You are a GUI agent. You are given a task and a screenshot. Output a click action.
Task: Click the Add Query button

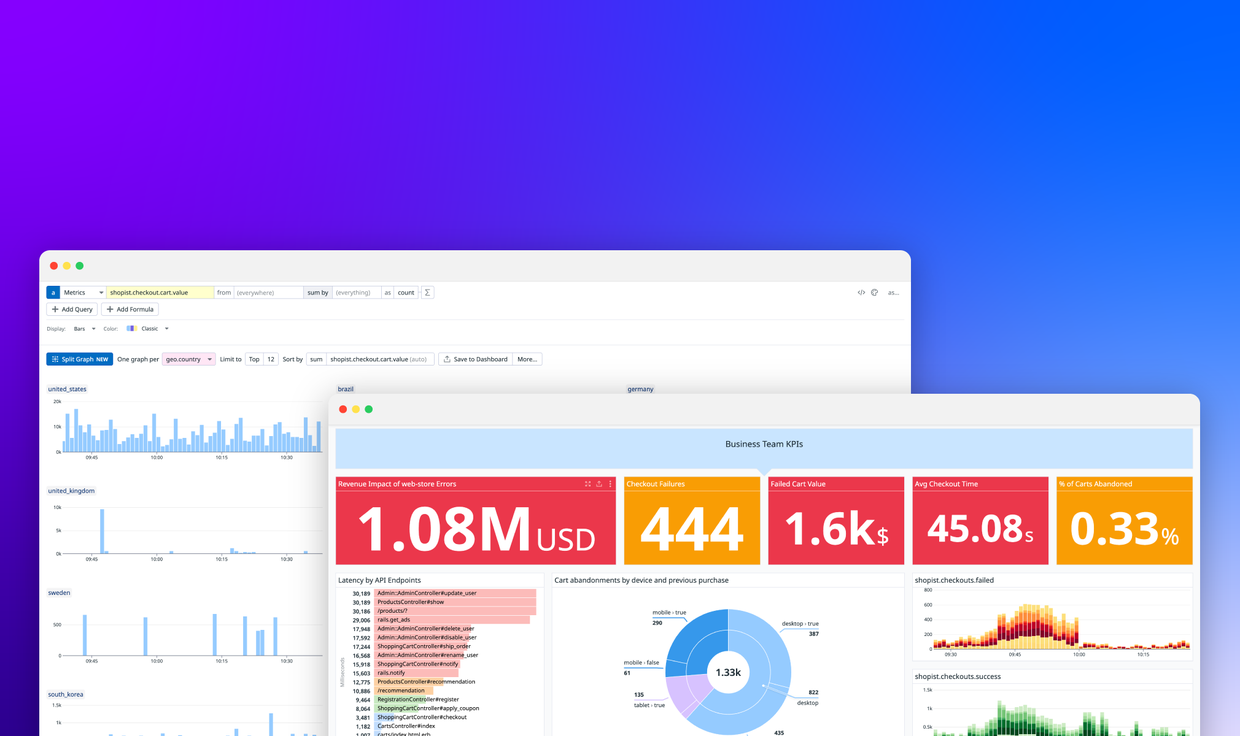72,309
